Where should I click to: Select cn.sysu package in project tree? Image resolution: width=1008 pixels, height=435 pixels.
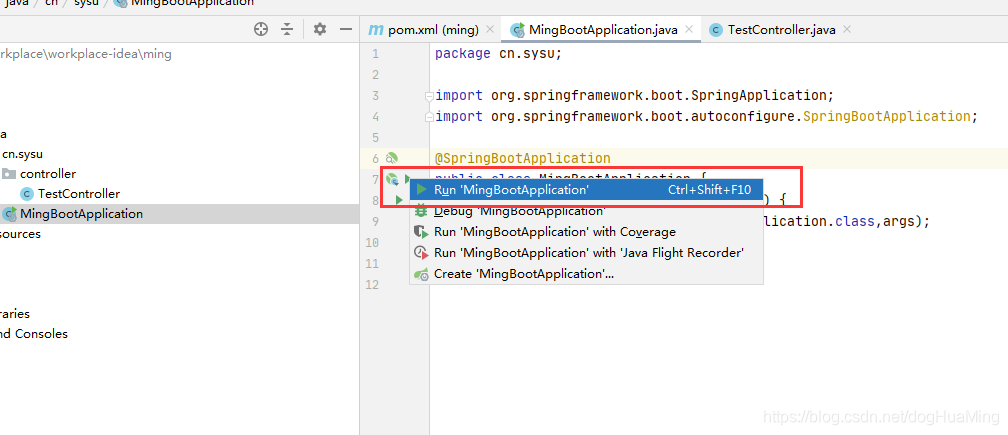[x=22, y=154]
